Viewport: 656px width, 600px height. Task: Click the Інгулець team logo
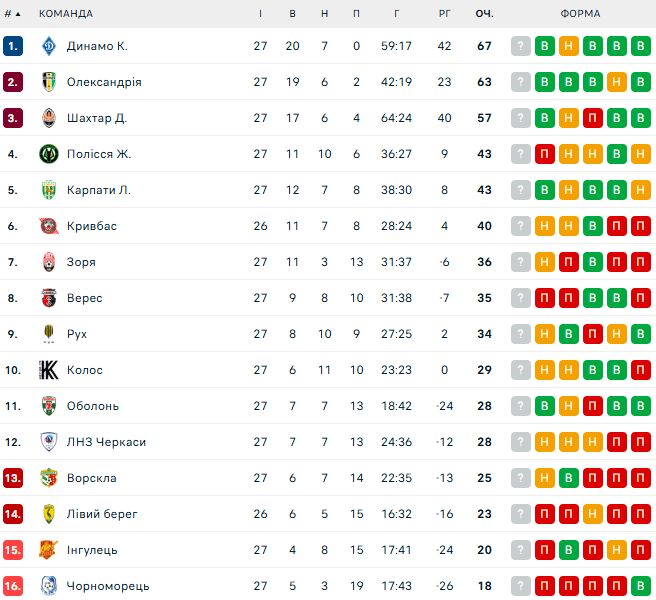click(49, 550)
